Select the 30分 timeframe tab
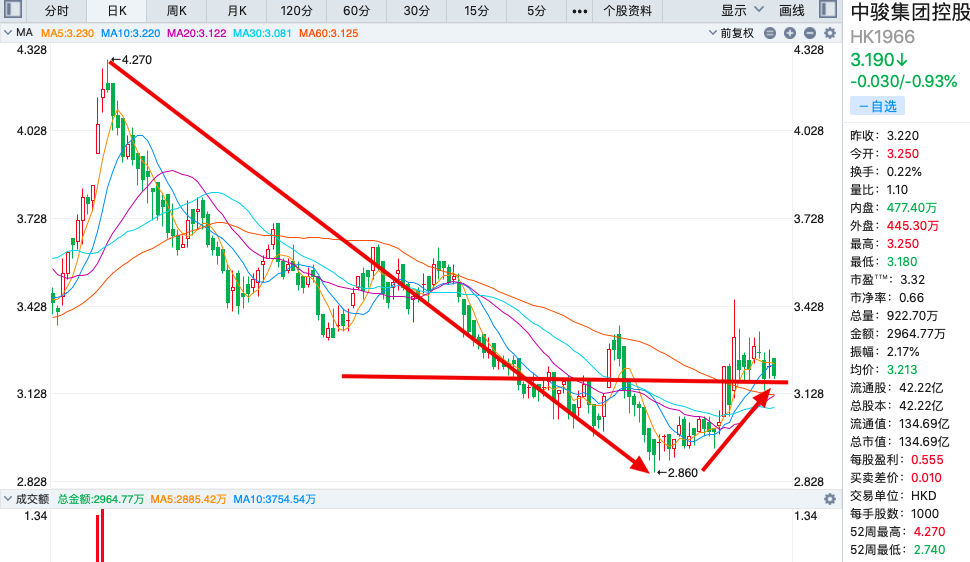 click(x=416, y=11)
